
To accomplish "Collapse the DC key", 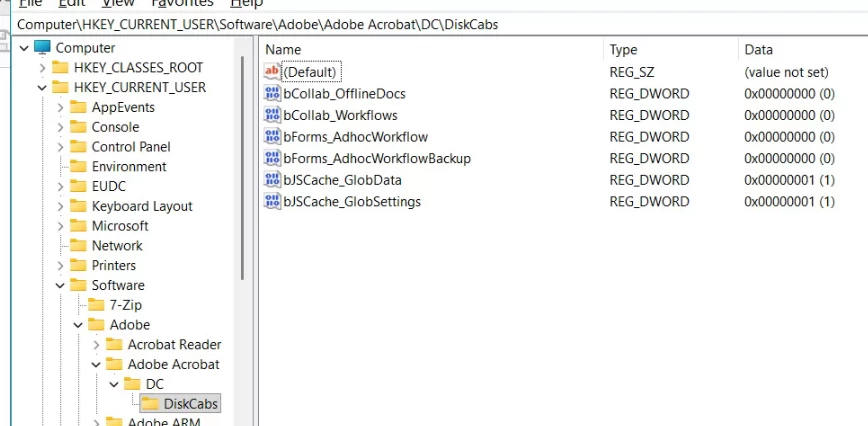I will [x=115, y=385].
